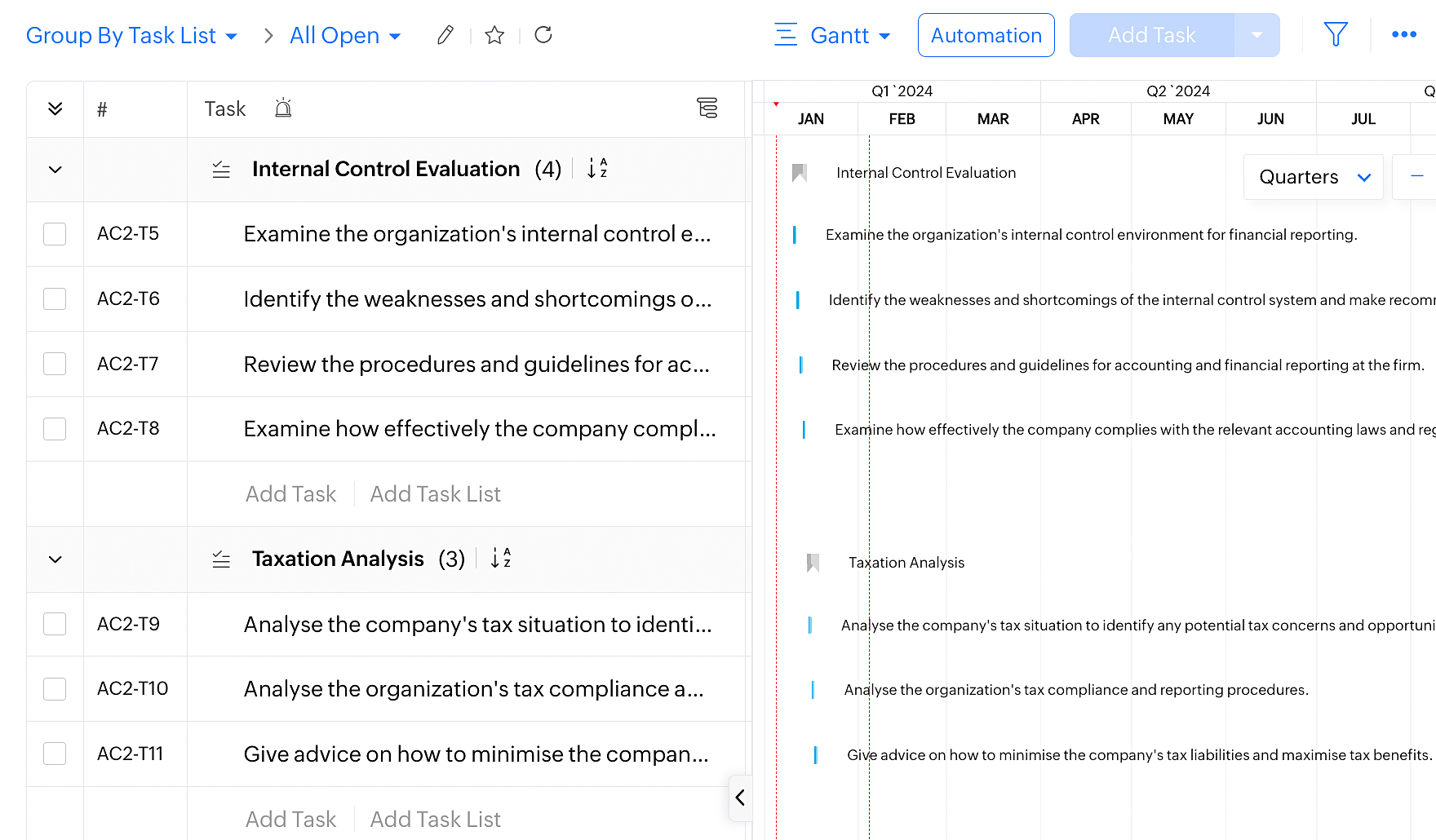
Task: Open the All Open view menu
Action: (345, 36)
